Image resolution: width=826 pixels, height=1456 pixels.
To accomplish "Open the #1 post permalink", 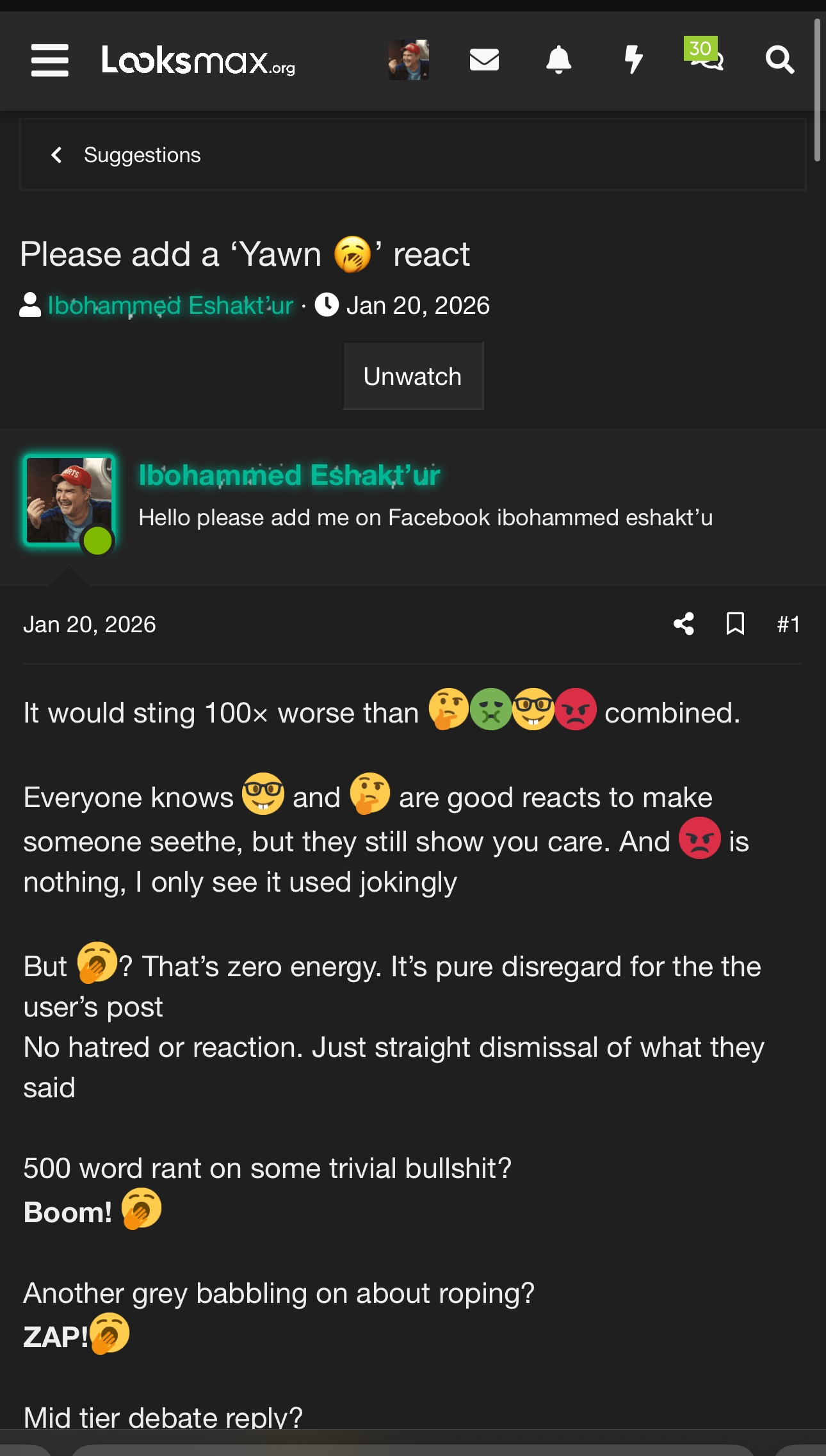I will 788,625.
